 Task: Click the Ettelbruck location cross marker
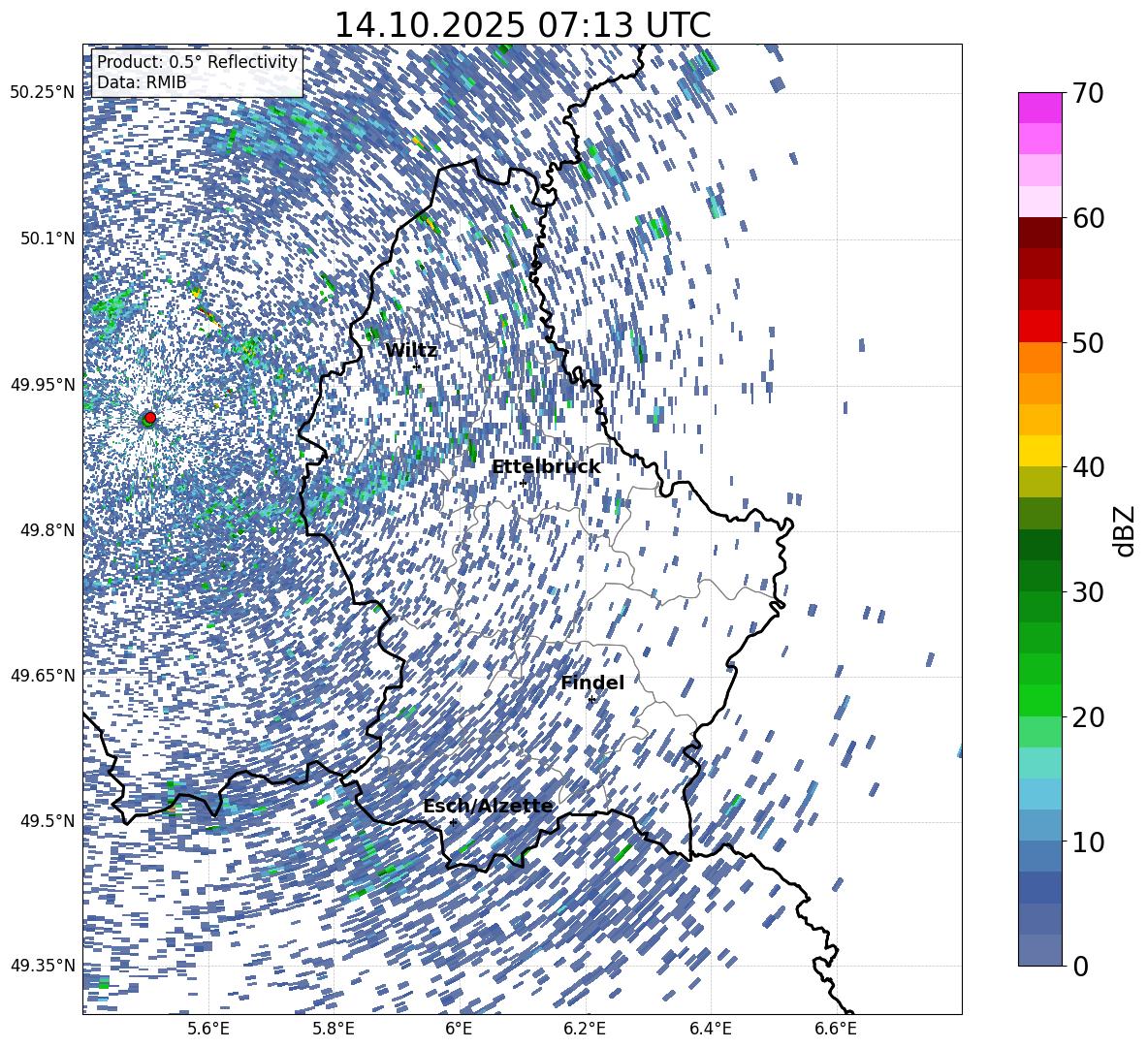523,483
